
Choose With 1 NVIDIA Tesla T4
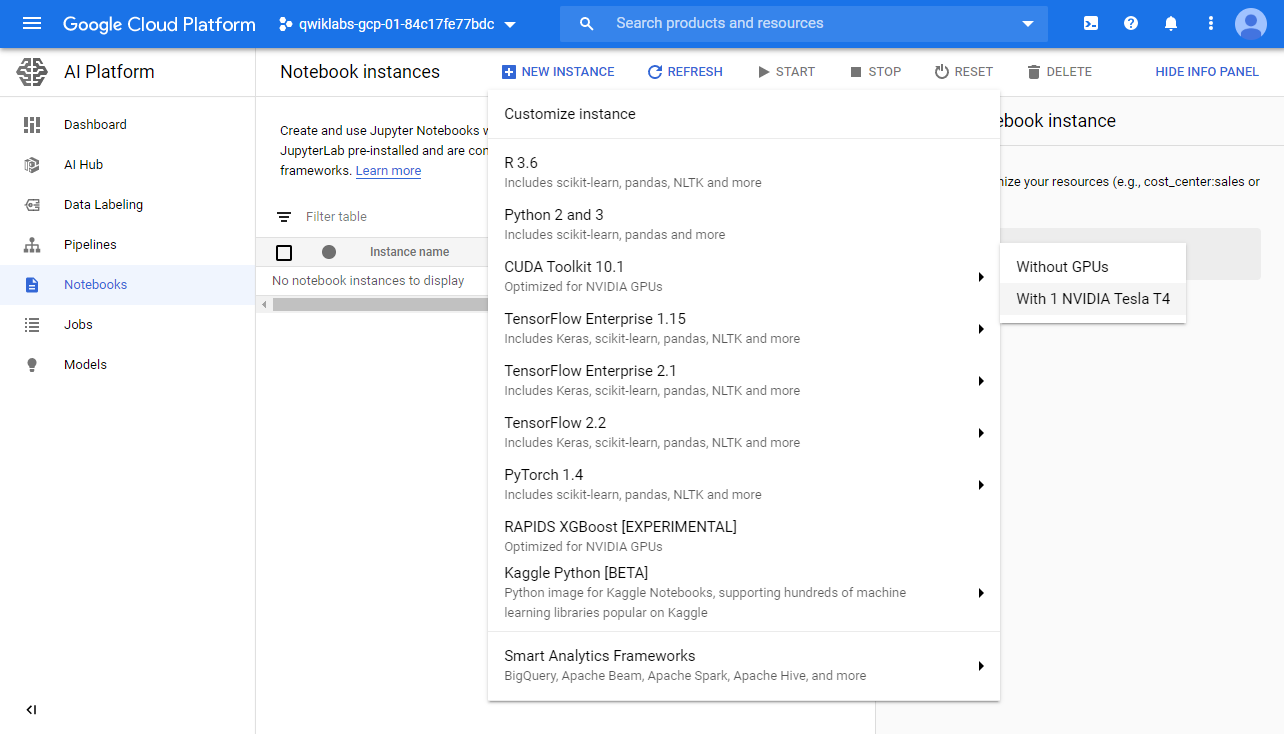[1092, 299]
